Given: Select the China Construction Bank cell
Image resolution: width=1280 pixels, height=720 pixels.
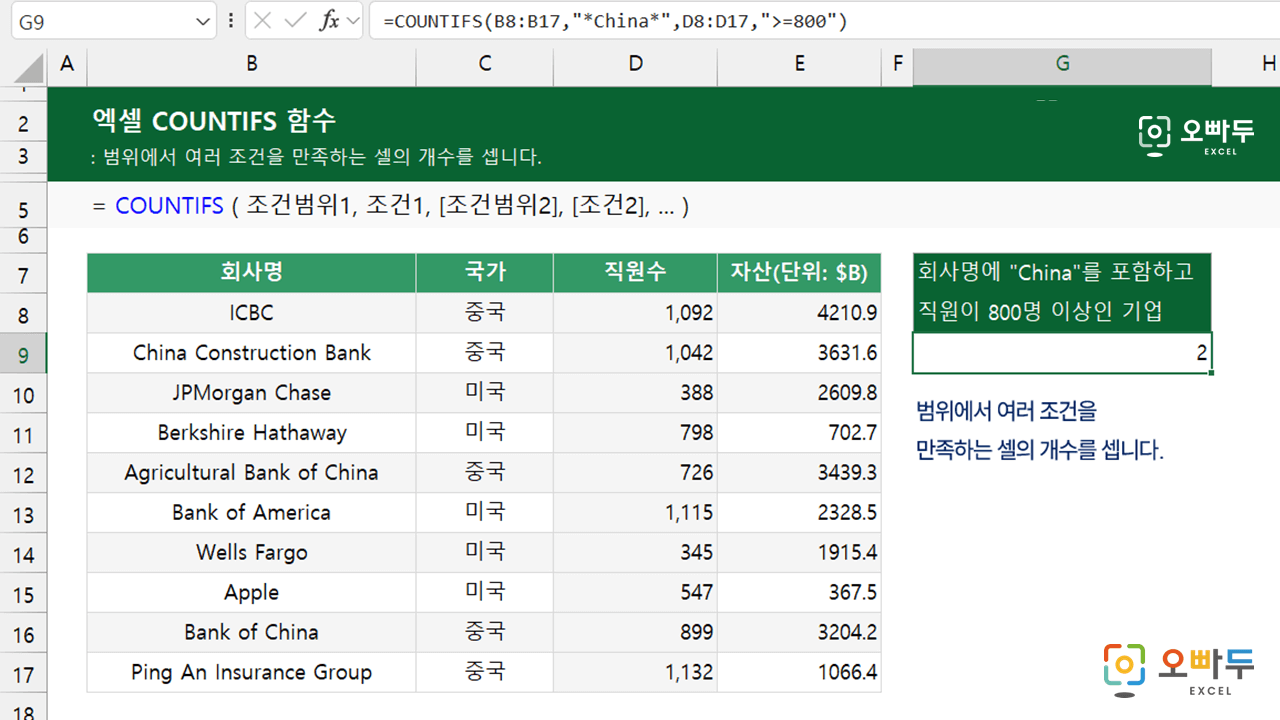Looking at the screenshot, I should [x=252, y=353].
